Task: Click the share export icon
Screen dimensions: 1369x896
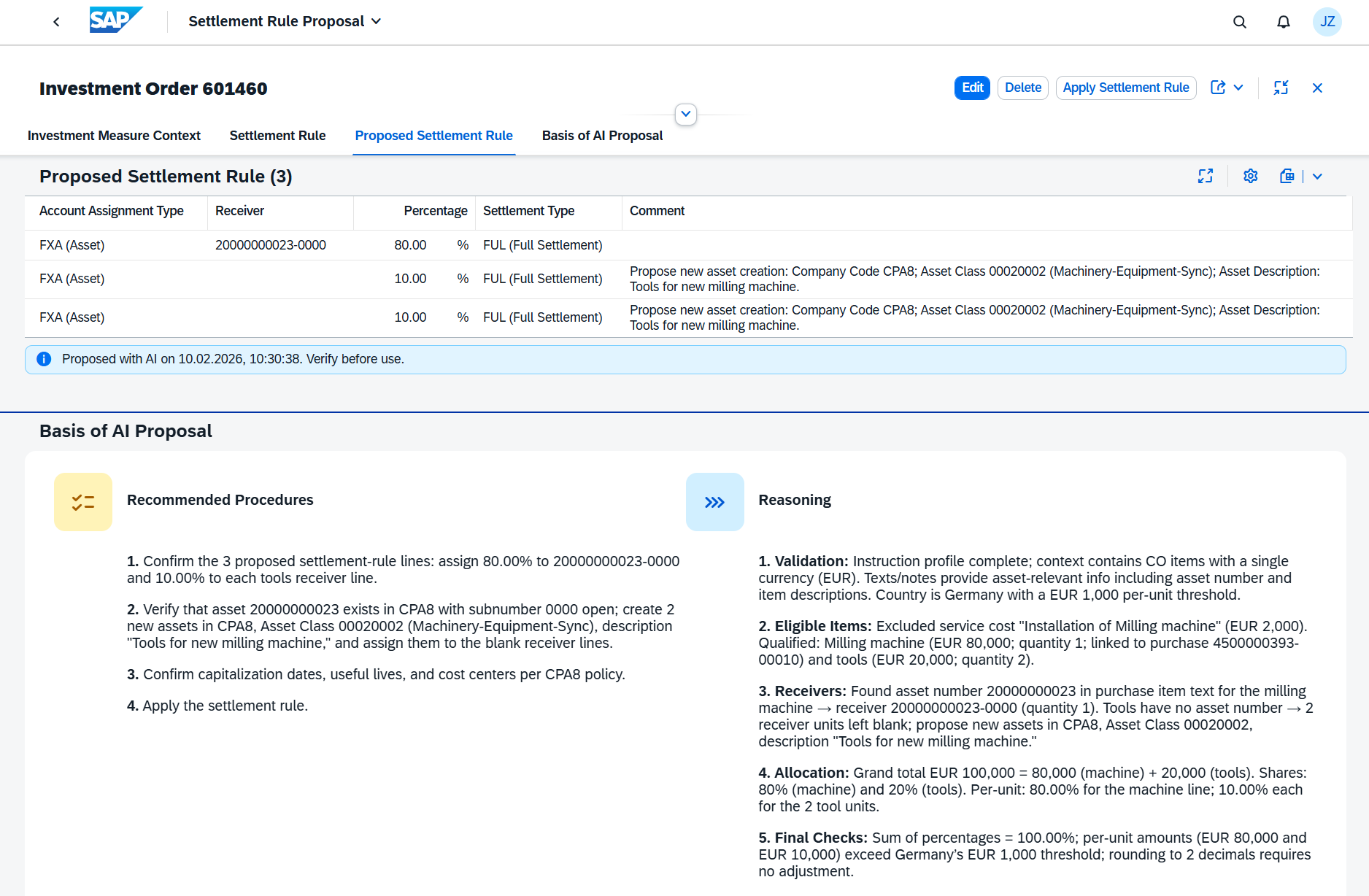Action: pyautogui.click(x=1218, y=88)
